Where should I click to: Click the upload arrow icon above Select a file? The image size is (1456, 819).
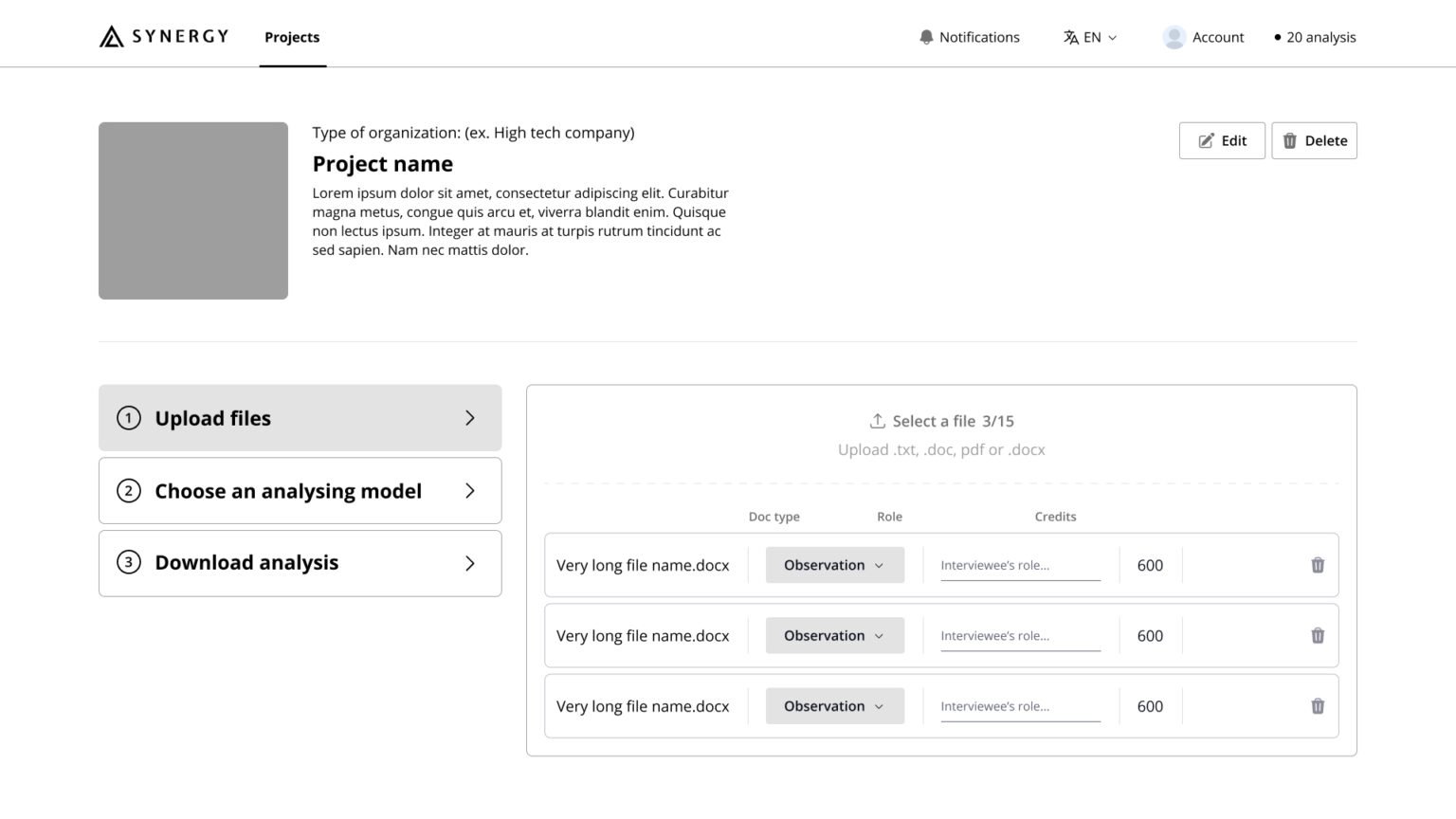tap(877, 420)
